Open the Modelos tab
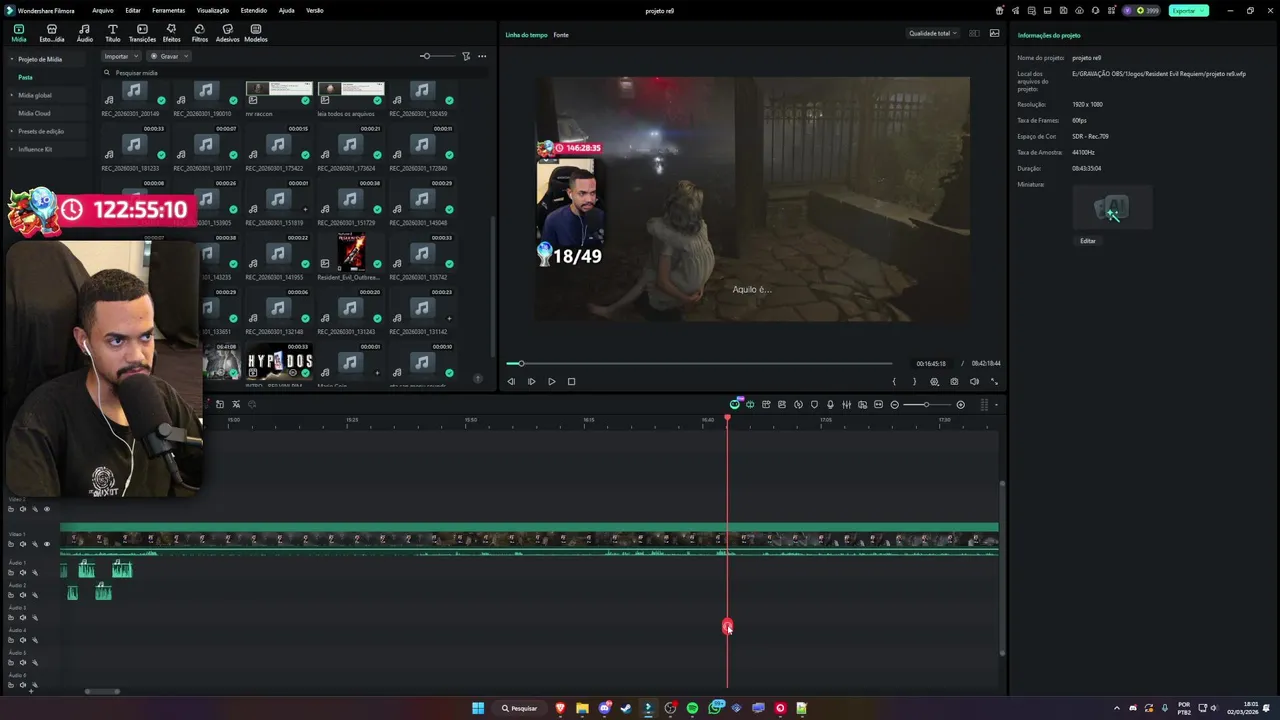This screenshot has height=720, width=1280. tap(256, 33)
